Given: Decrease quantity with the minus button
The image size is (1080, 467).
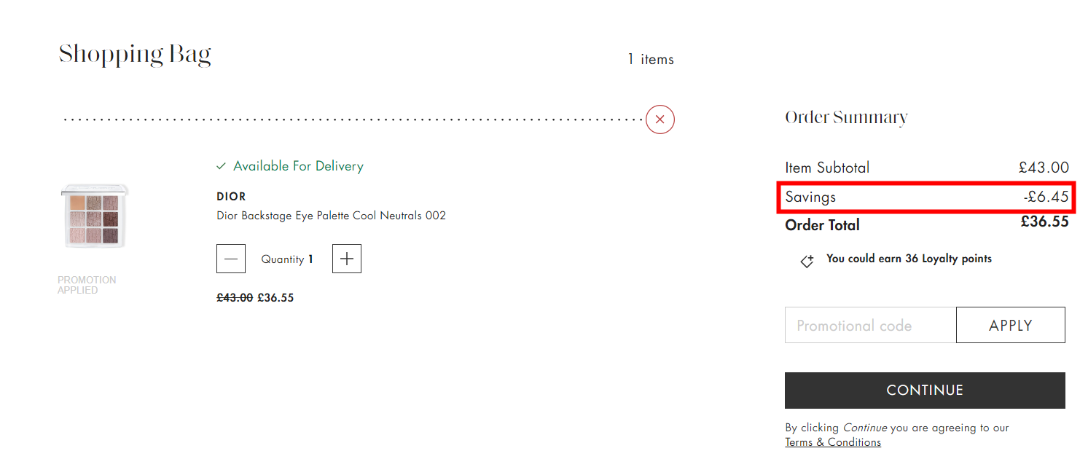Looking at the screenshot, I should click(x=231, y=259).
